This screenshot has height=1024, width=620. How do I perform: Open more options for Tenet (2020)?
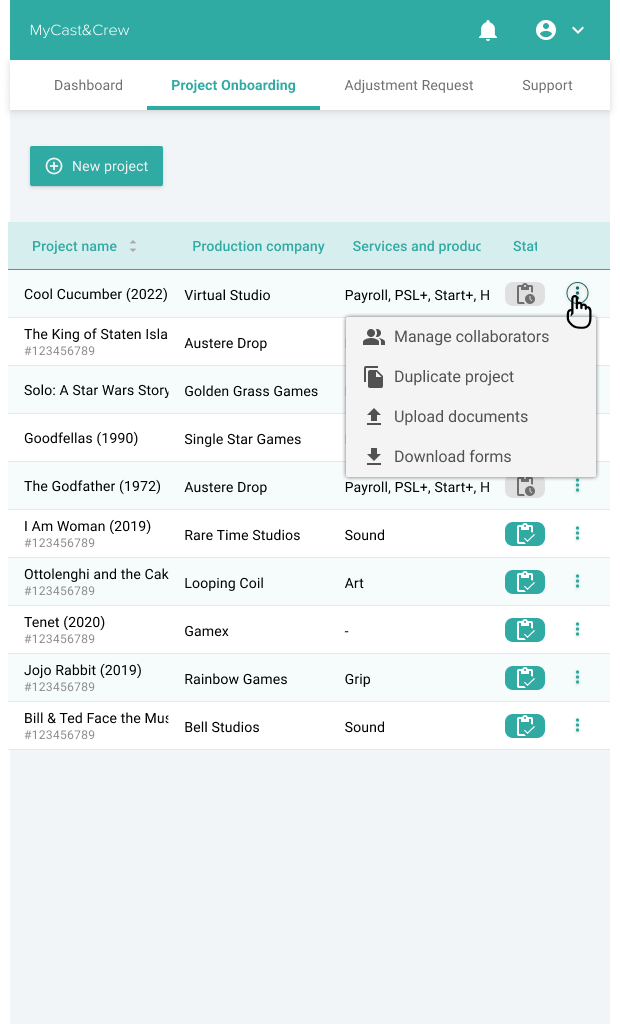tap(578, 629)
